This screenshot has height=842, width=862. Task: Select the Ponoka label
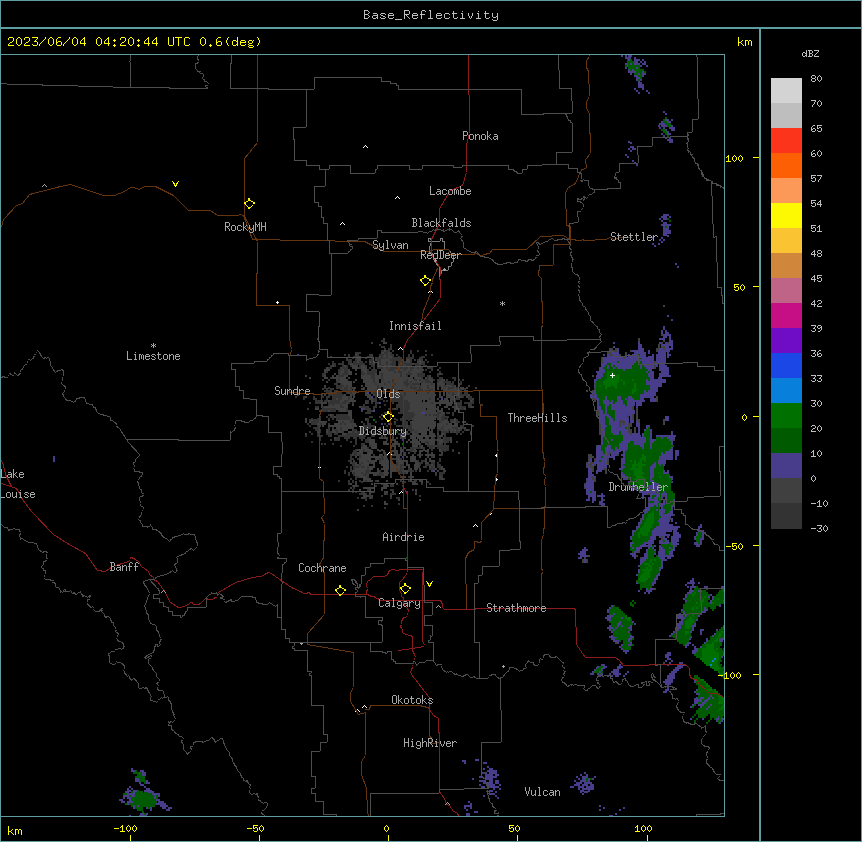click(480, 136)
